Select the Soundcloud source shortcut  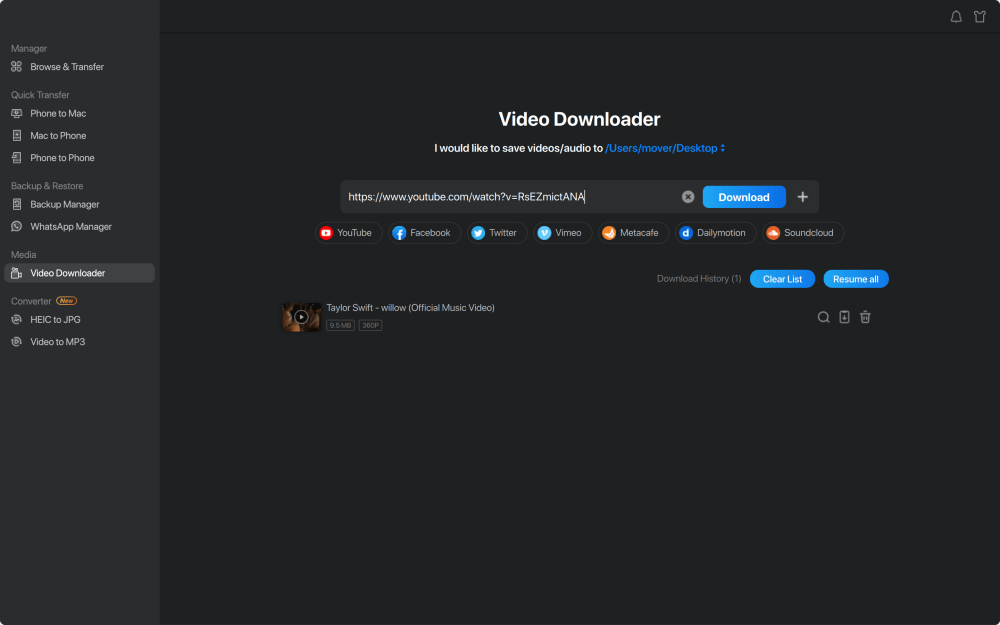point(802,232)
